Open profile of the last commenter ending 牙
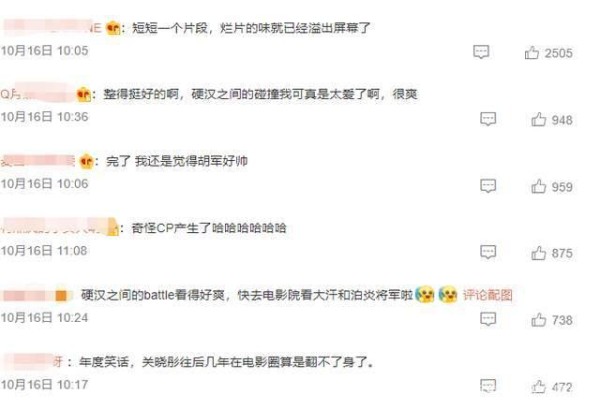This screenshot has width=600, height=408. pos(33,362)
